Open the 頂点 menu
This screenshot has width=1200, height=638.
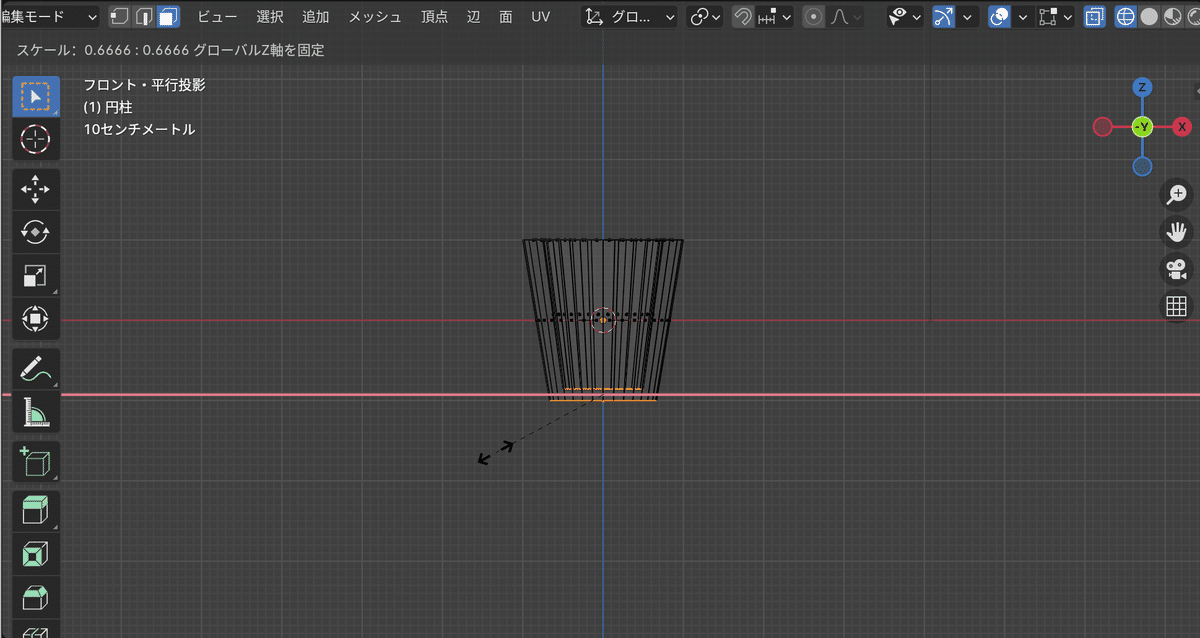tap(435, 17)
